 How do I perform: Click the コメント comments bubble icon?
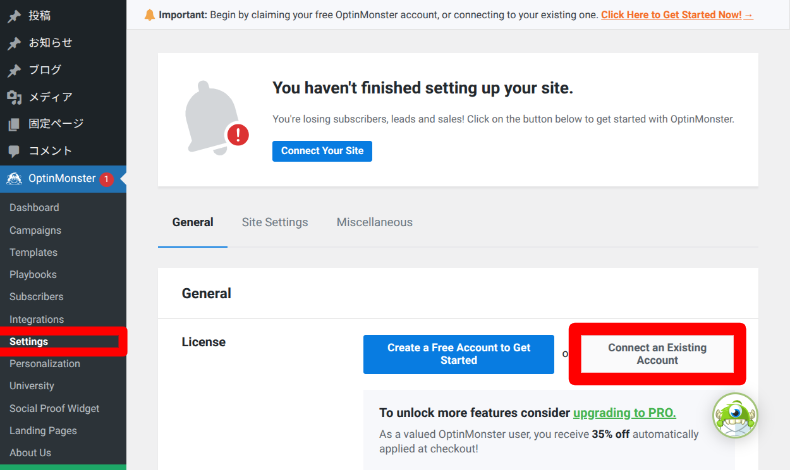tap(14, 151)
